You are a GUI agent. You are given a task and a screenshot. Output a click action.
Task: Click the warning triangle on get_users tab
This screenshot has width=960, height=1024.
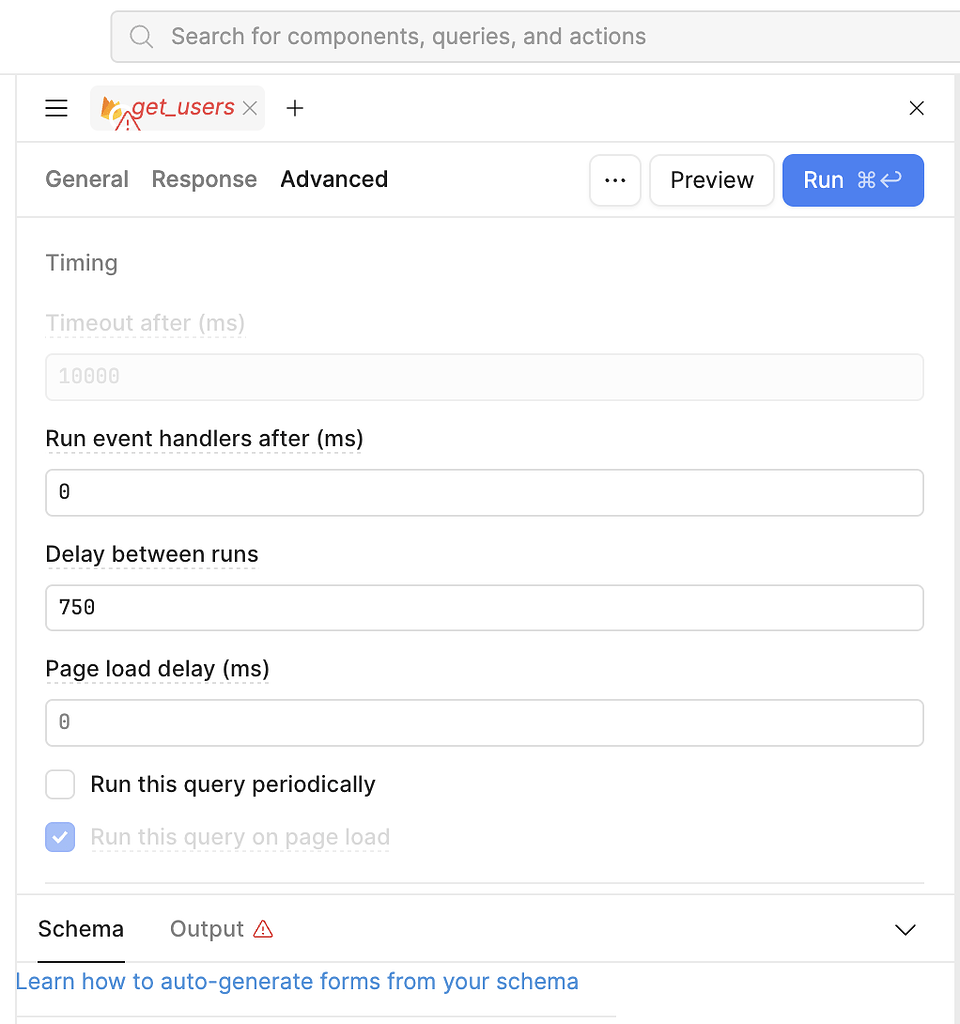[x=128, y=117]
